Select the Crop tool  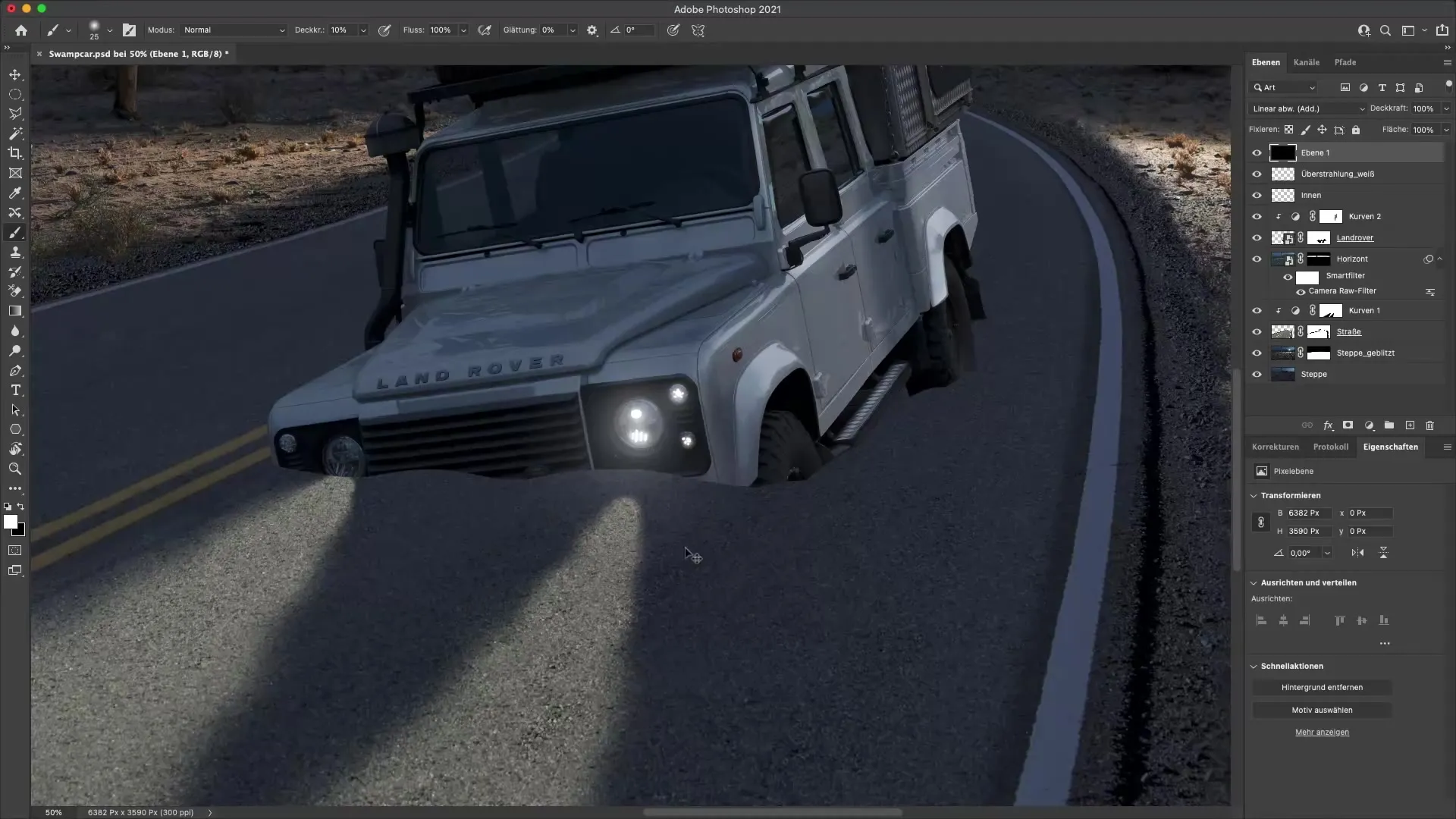(x=15, y=153)
